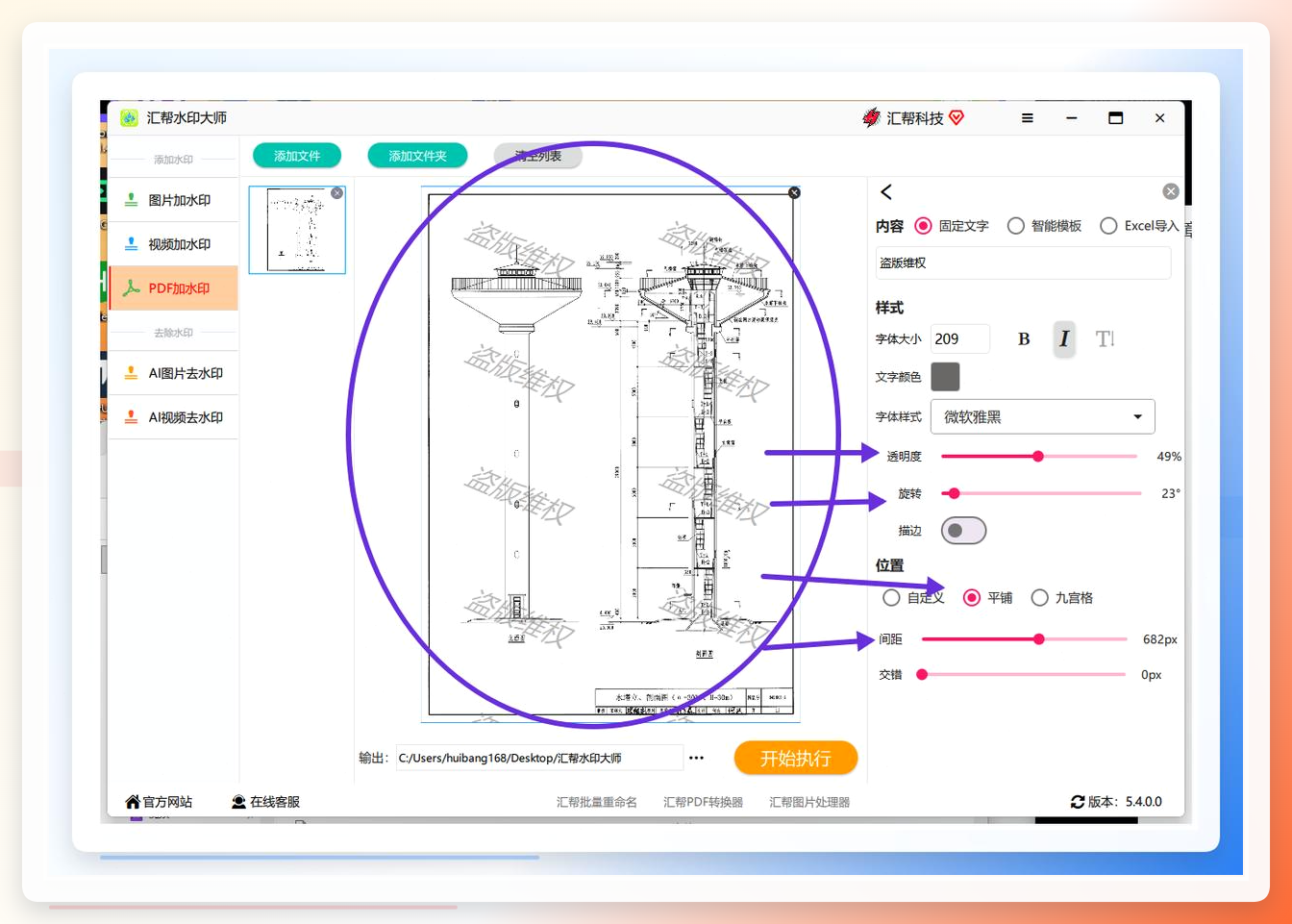
Task: Click the home icon for 官方网站
Action: pos(133,802)
